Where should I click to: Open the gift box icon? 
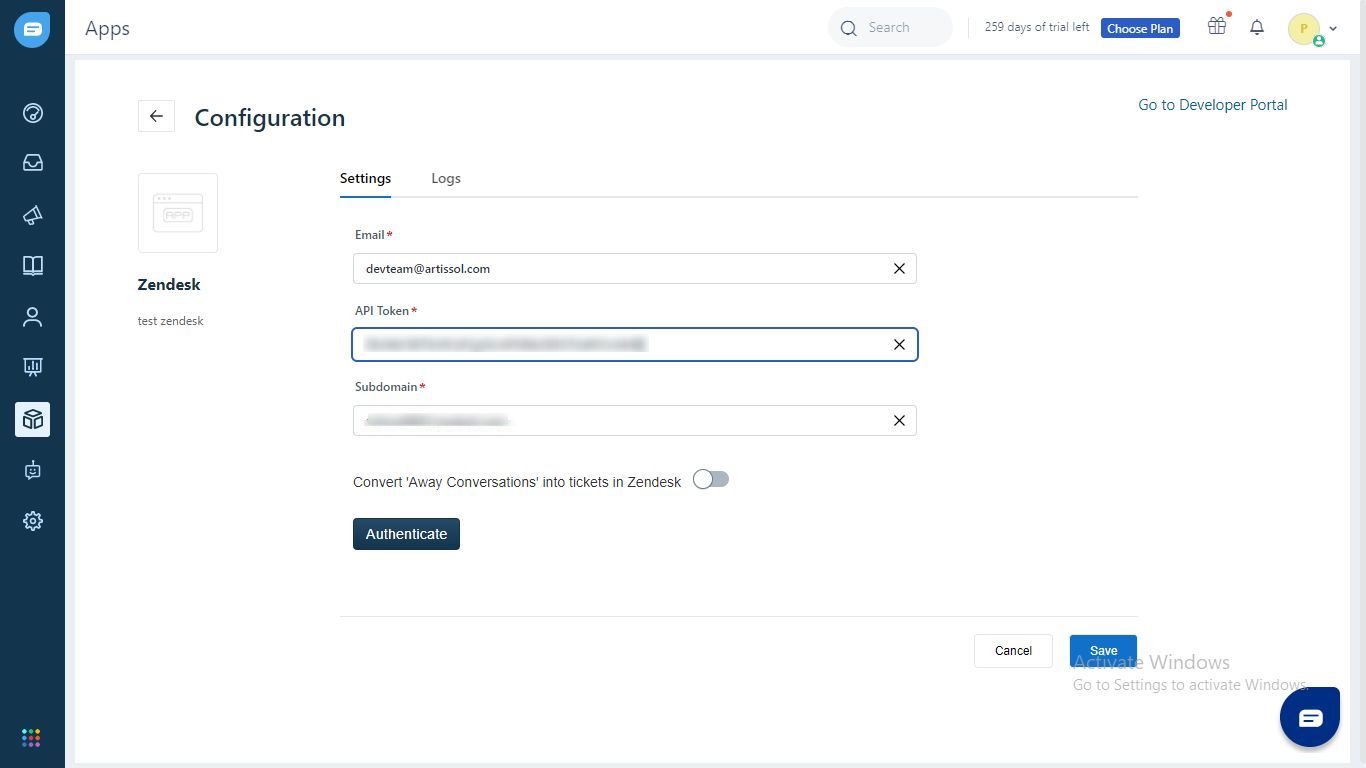point(1217,27)
